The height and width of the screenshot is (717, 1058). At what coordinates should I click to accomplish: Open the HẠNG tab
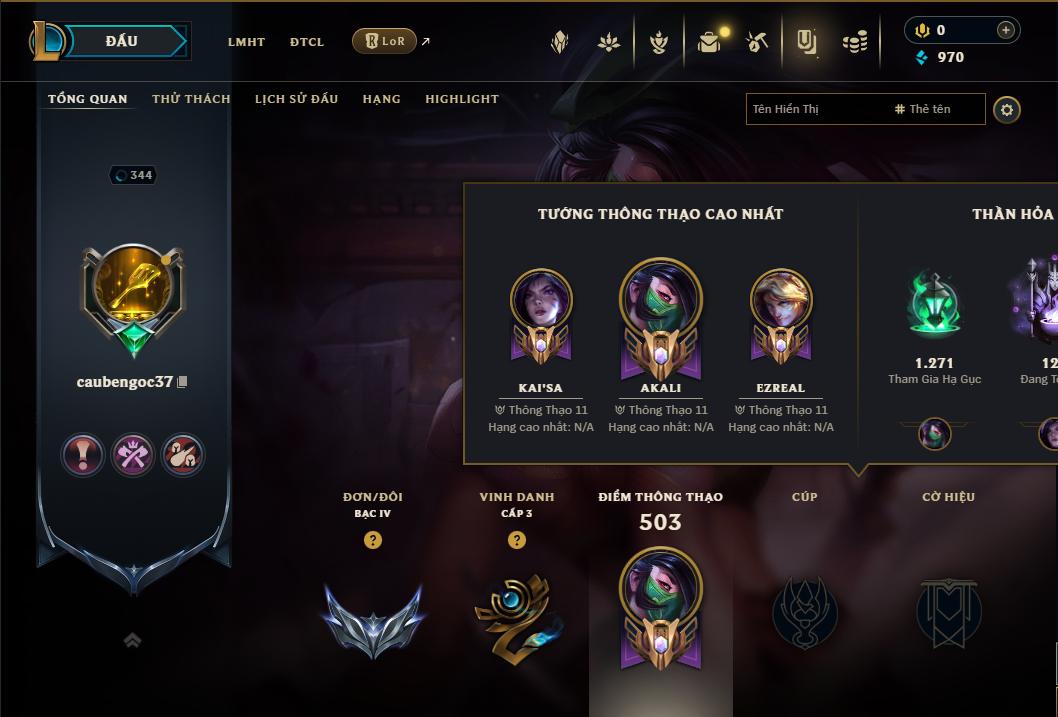381,99
